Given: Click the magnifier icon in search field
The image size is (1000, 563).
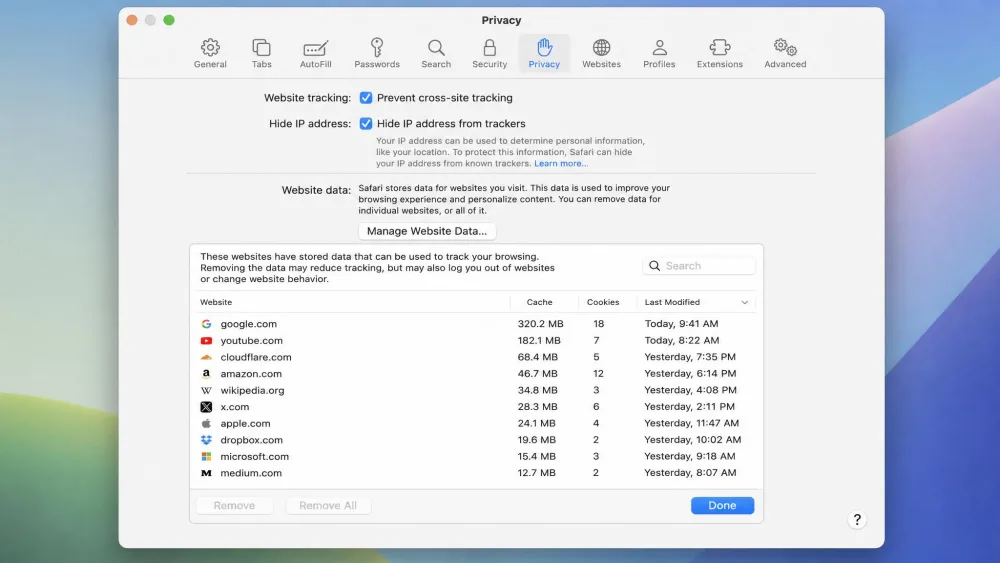Looking at the screenshot, I should click(x=654, y=266).
